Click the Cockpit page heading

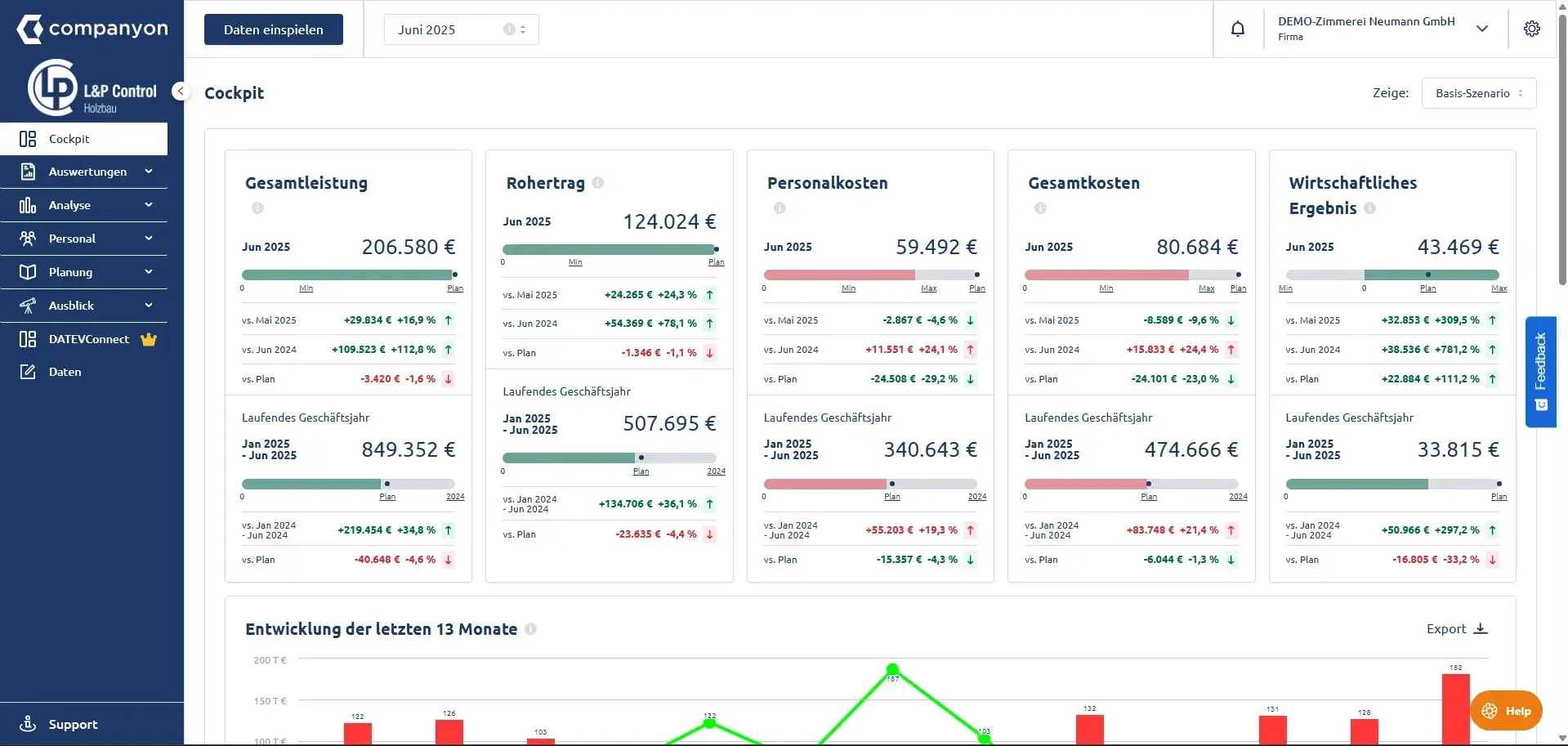(235, 93)
